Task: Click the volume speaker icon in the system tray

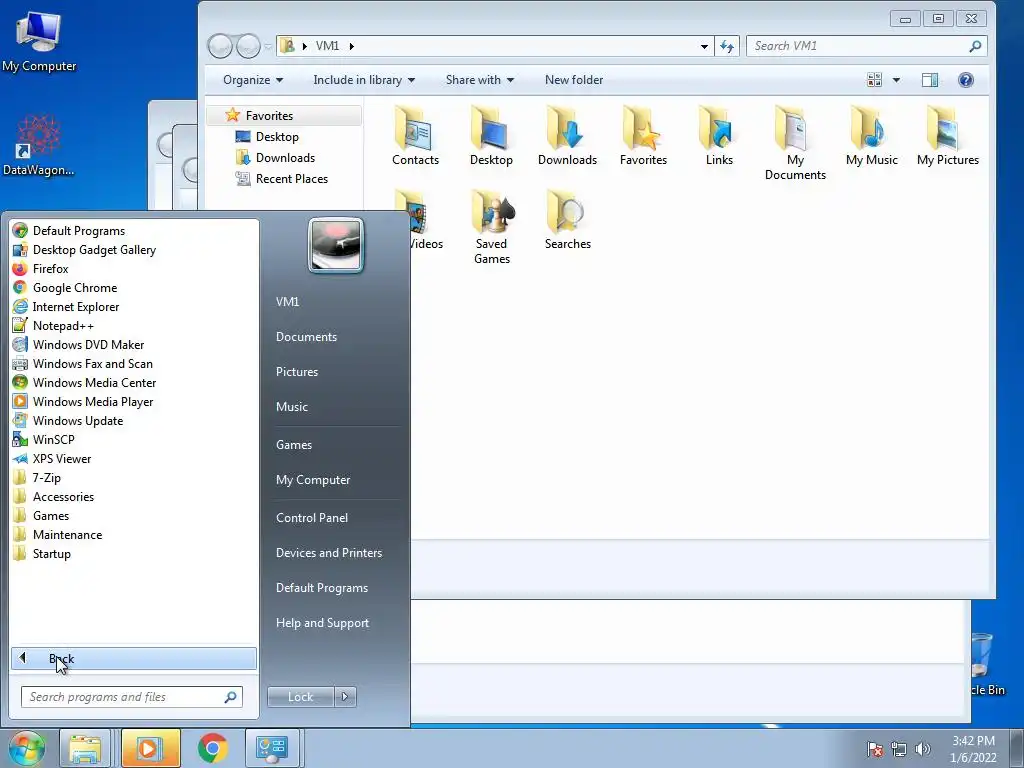Action: pyautogui.click(x=923, y=749)
